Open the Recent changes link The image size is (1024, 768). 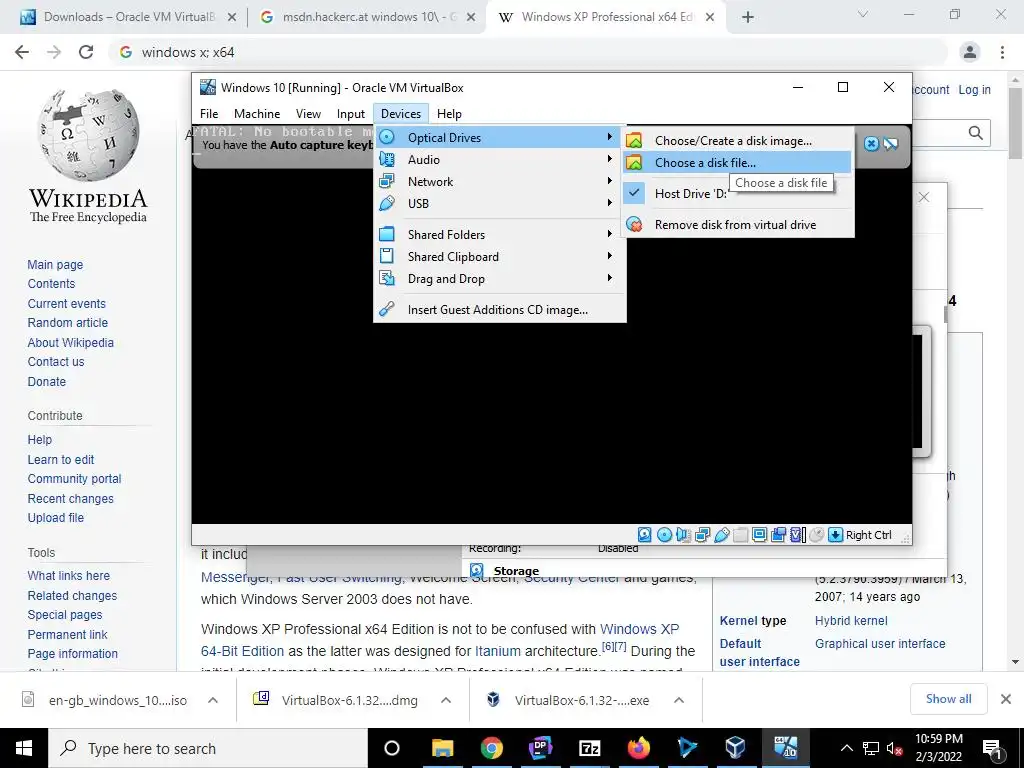71,499
